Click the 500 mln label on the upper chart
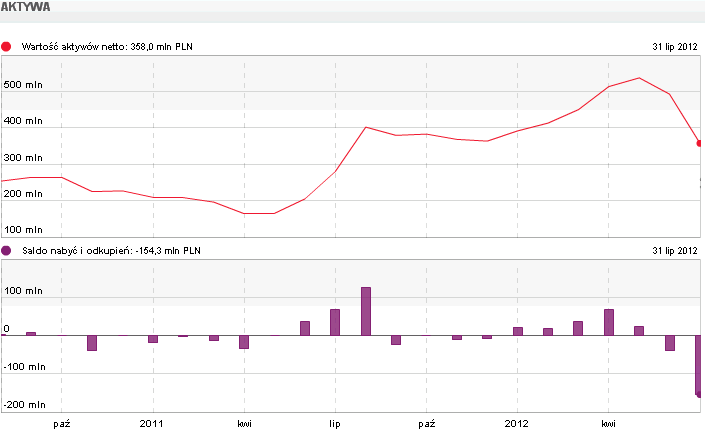The height and width of the screenshot is (434, 705). [x=23, y=86]
